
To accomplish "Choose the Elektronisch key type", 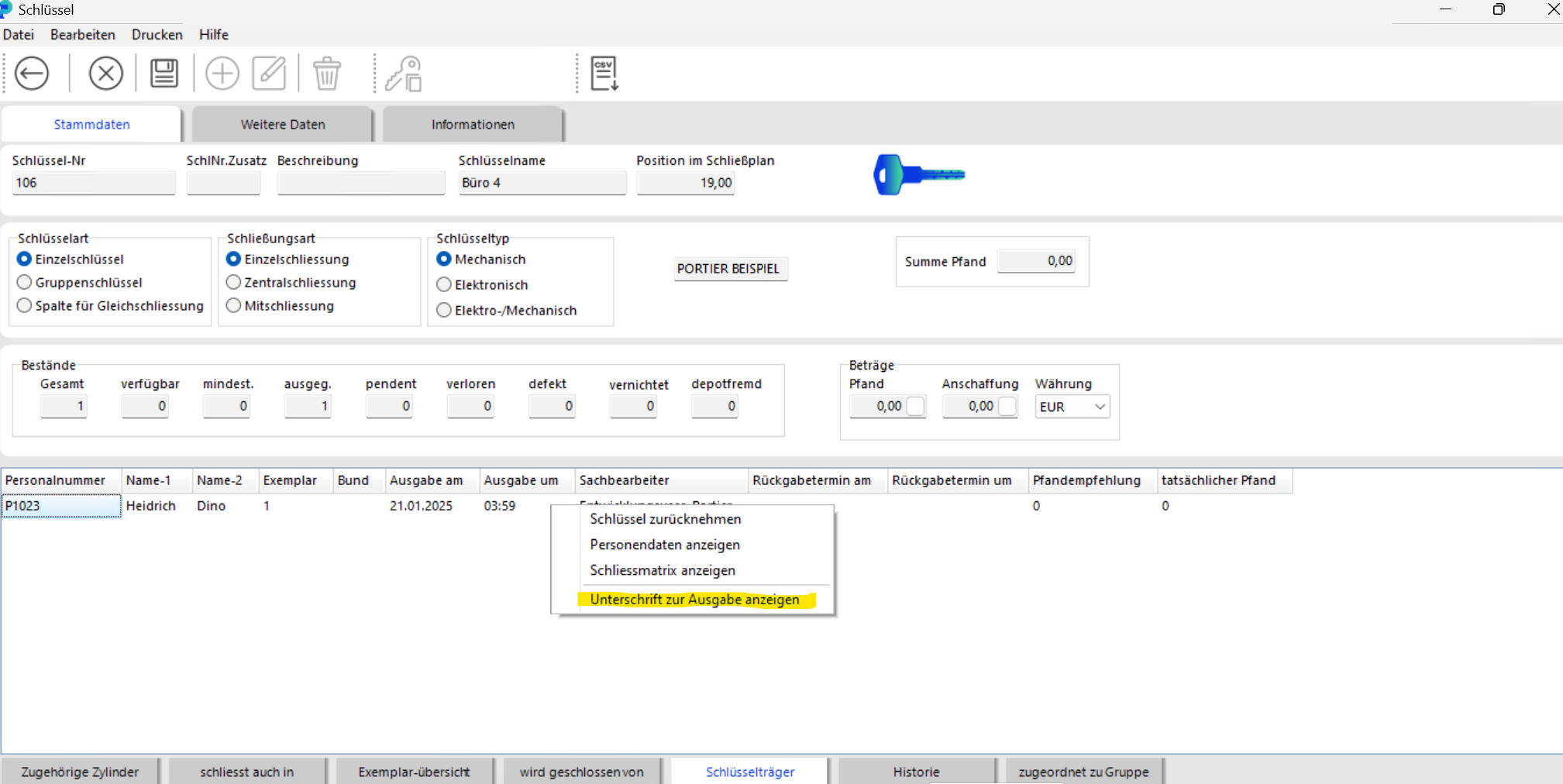I will (x=444, y=285).
